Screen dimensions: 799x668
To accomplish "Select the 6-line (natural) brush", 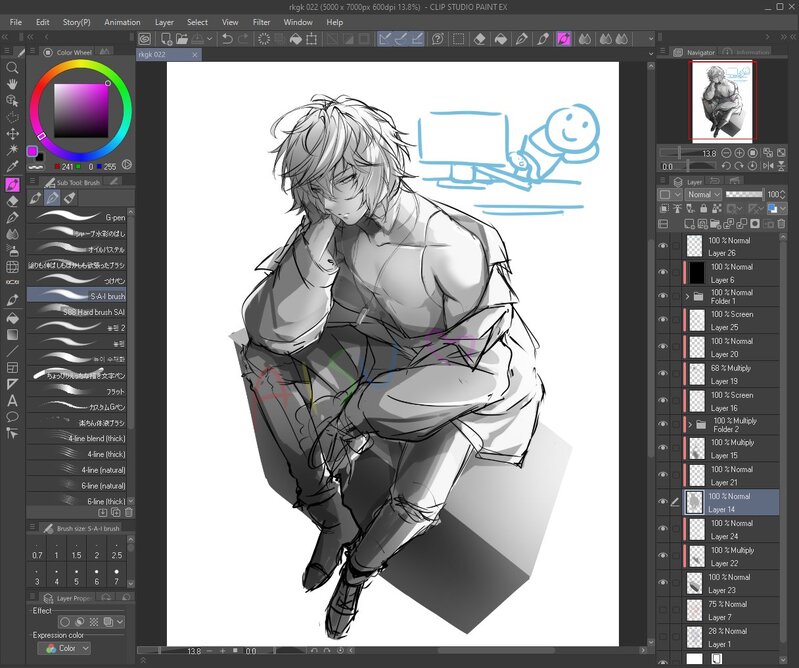I will tap(76, 486).
